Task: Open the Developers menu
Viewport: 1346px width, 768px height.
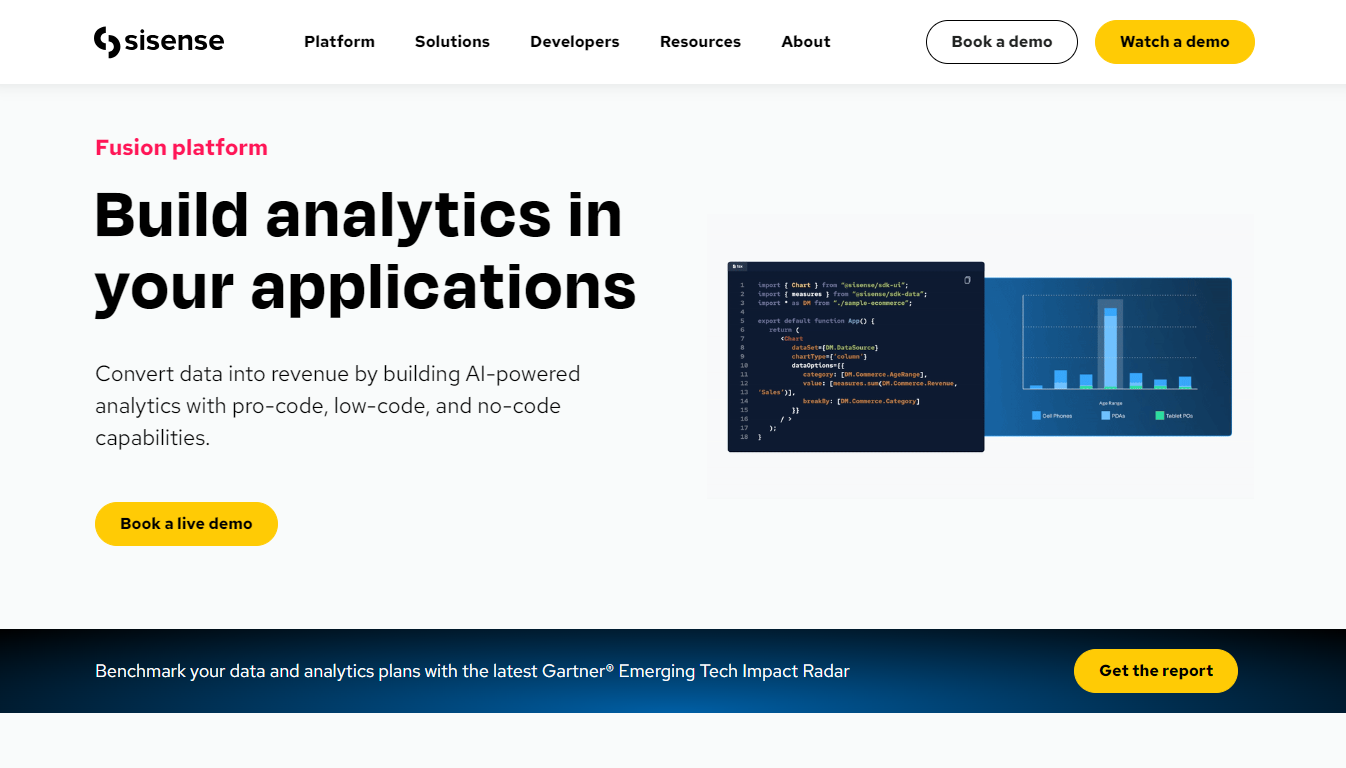Action: 575,42
